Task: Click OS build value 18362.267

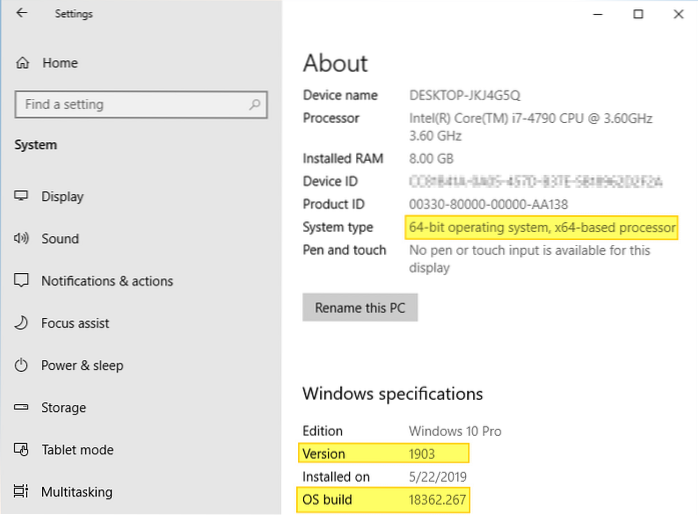Action: [437, 499]
